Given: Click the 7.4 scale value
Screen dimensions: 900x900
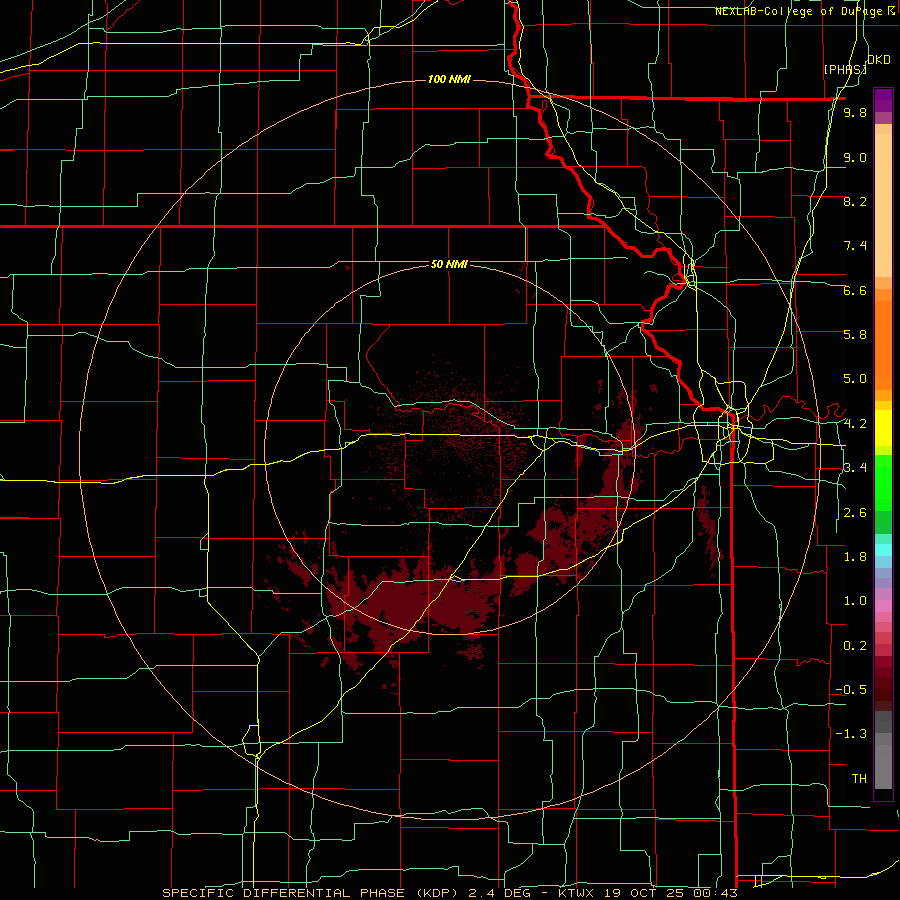Looking at the screenshot, I should coord(855,246).
